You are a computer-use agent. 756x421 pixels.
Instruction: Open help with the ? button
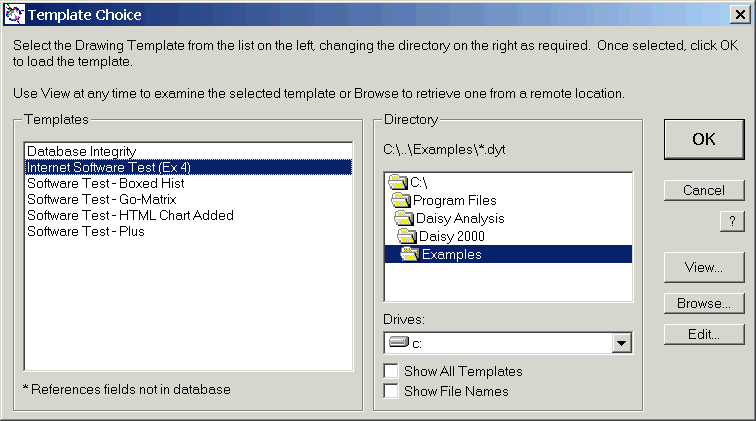[x=733, y=223]
